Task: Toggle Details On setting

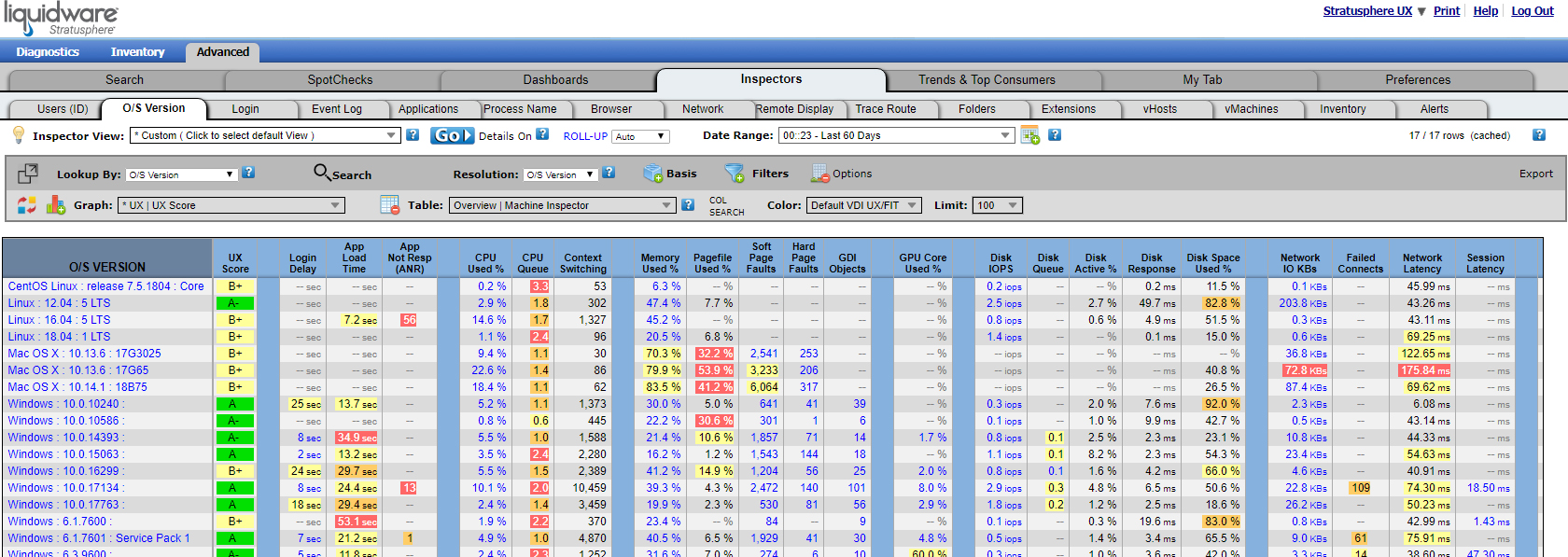Action: coord(505,136)
